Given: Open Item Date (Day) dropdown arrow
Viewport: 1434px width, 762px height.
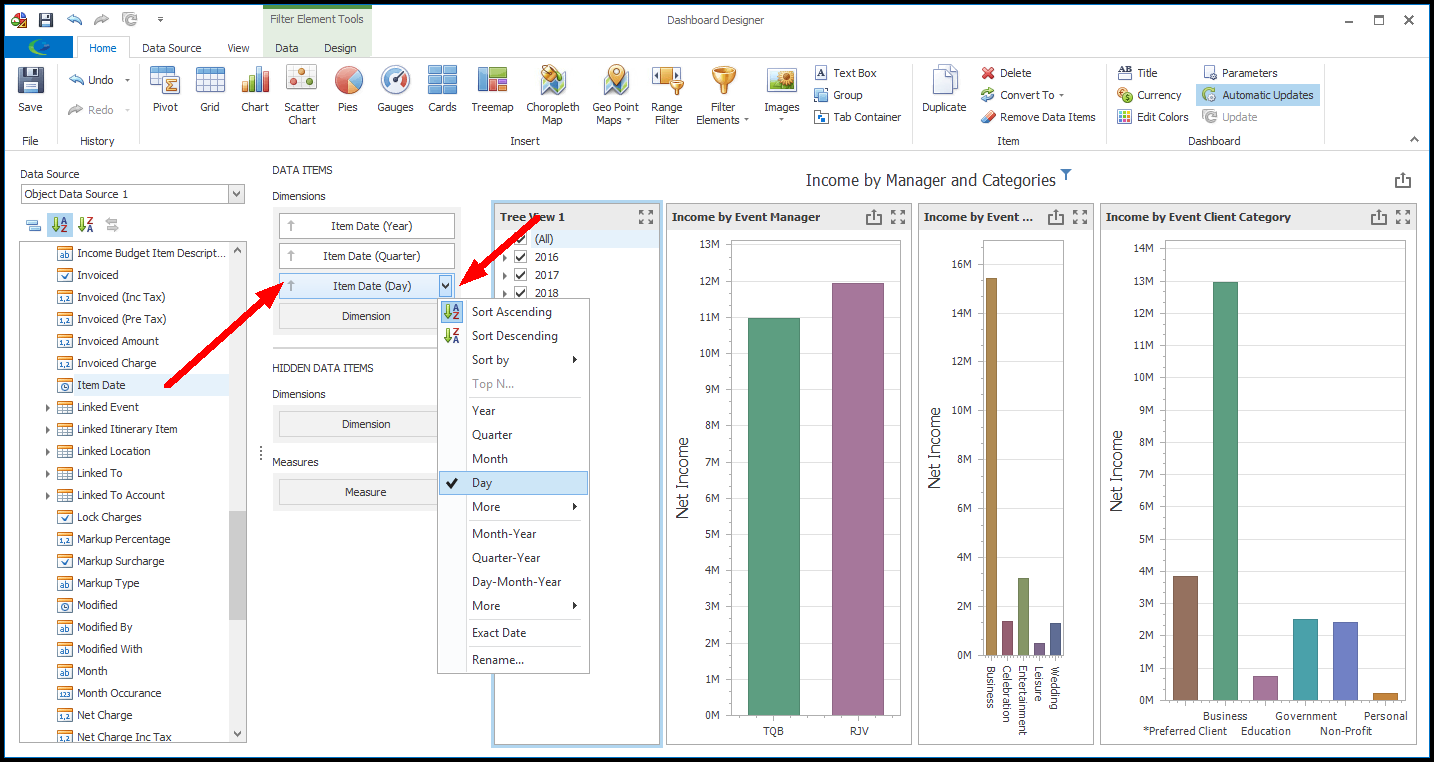Looking at the screenshot, I should pos(445,286).
